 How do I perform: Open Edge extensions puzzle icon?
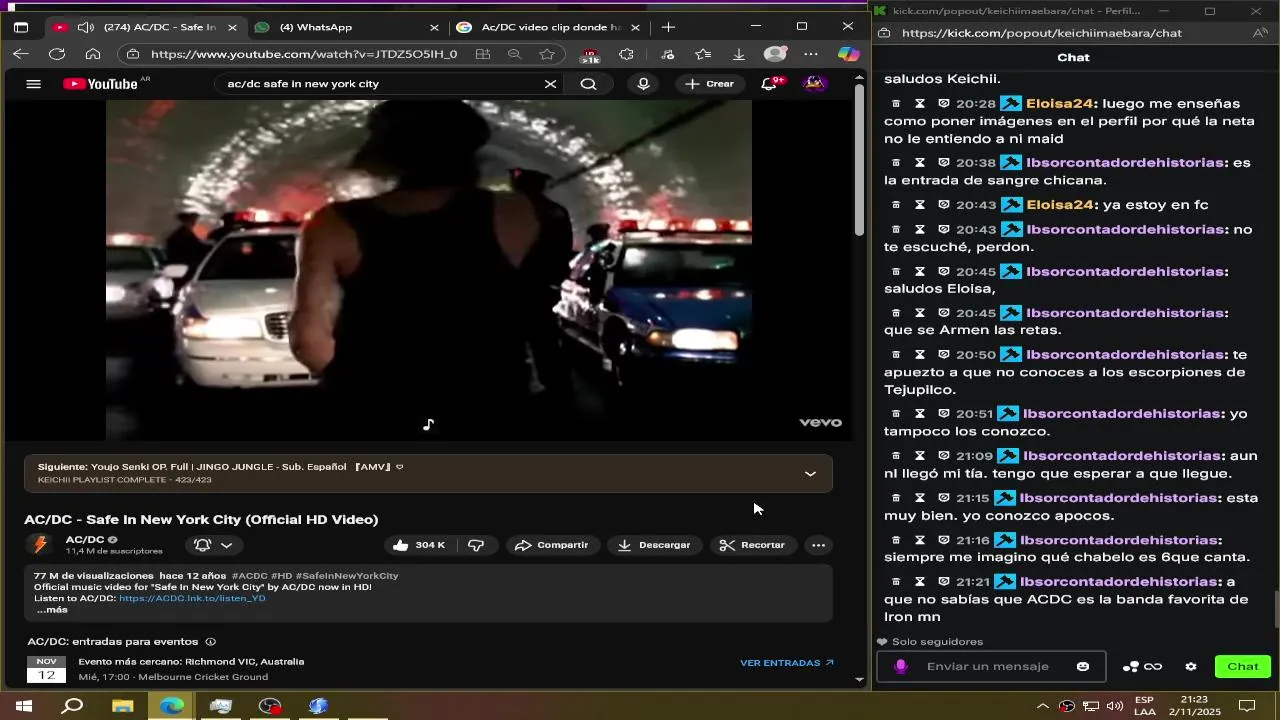tap(626, 54)
